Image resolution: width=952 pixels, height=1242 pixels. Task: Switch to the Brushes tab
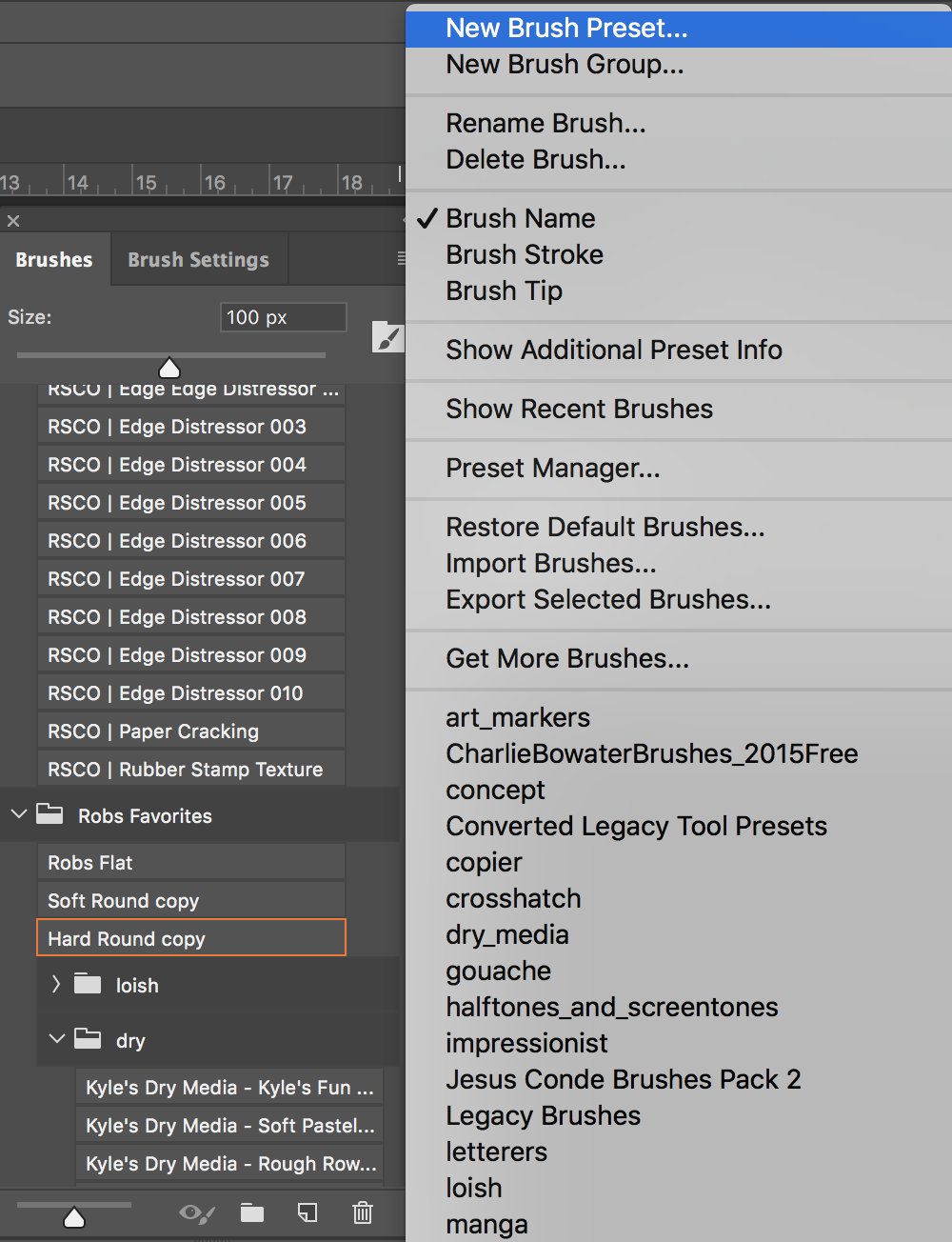click(x=54, y=259)
